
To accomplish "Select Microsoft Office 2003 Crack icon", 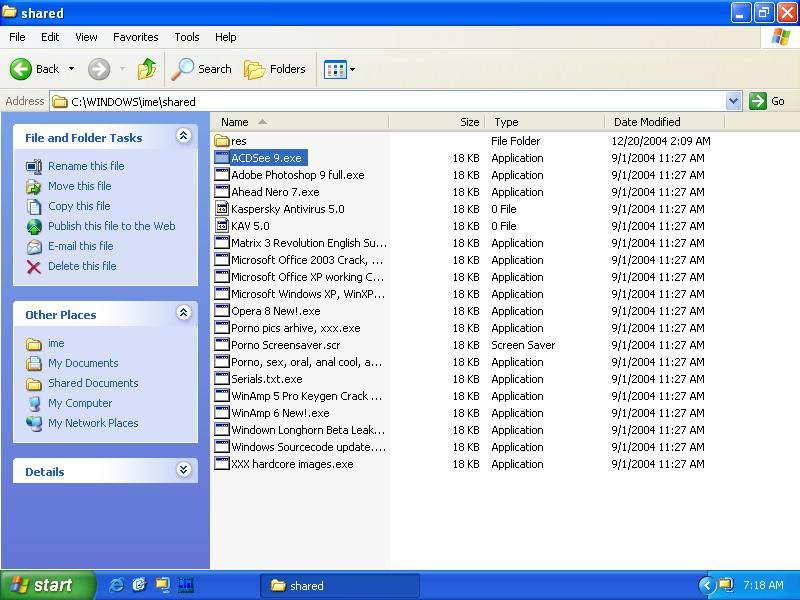I will pyautogui.click(x=221, y=260).
